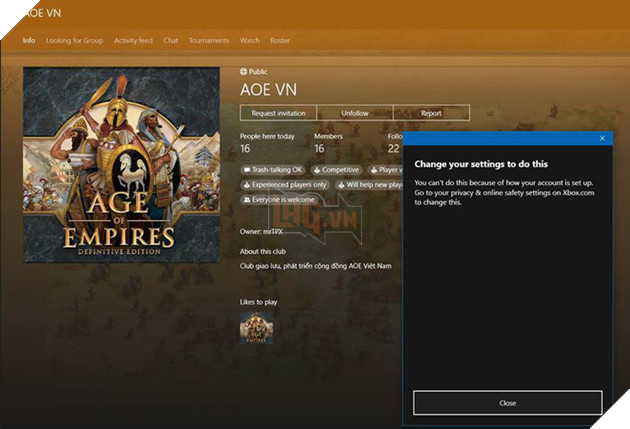Click the Request invitation button

point(278,113)
